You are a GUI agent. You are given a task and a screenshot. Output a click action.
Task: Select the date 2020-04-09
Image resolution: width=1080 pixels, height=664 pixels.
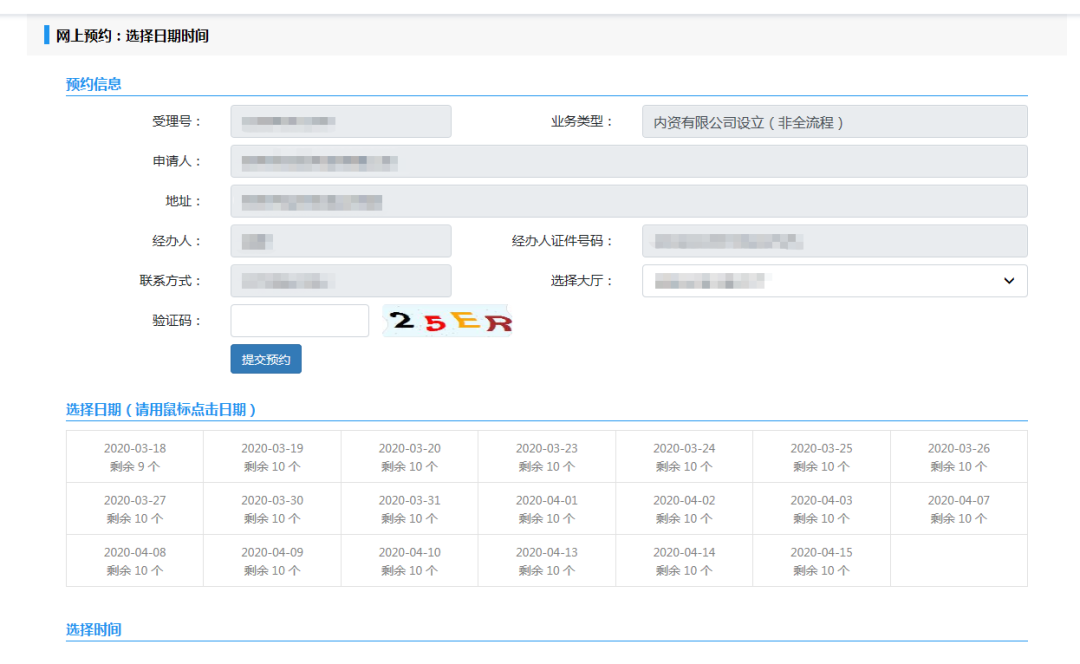click(272, 561)
